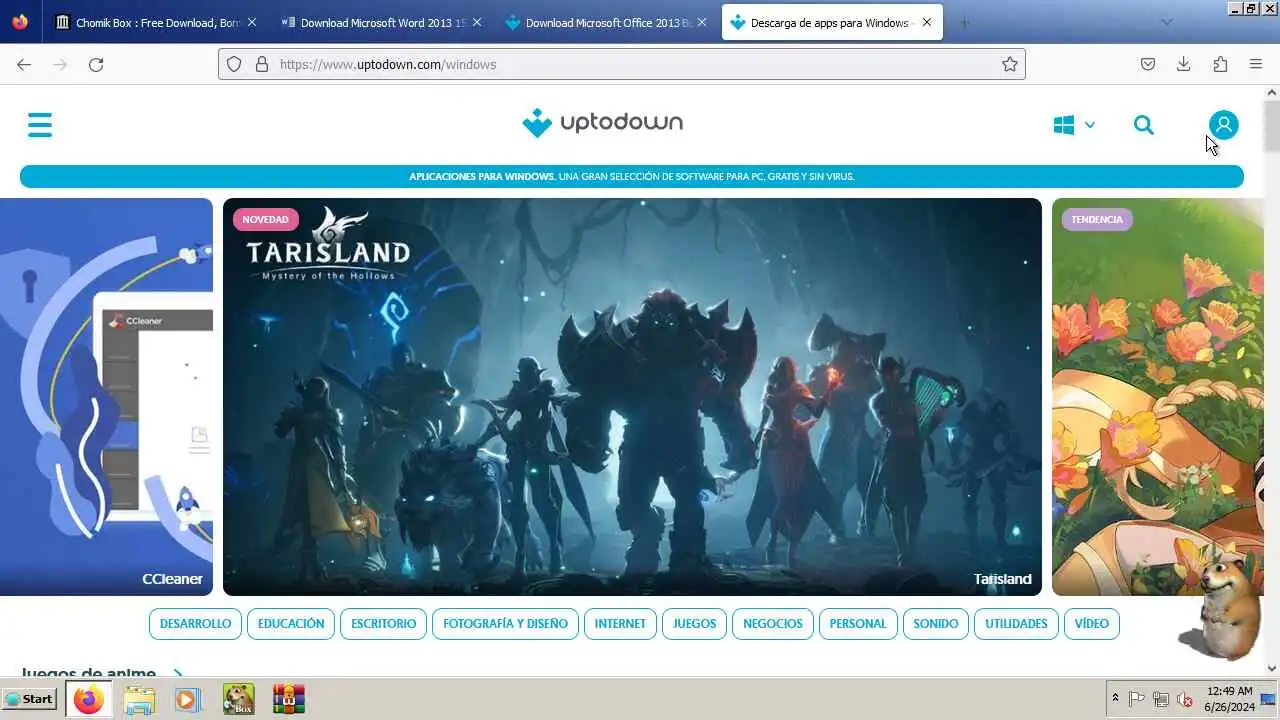The height and width of the screenshot is (720, 1280).
Task: Open the Uptodown hamburger menu
Action: pyautogui.click(x=40, y=125)
